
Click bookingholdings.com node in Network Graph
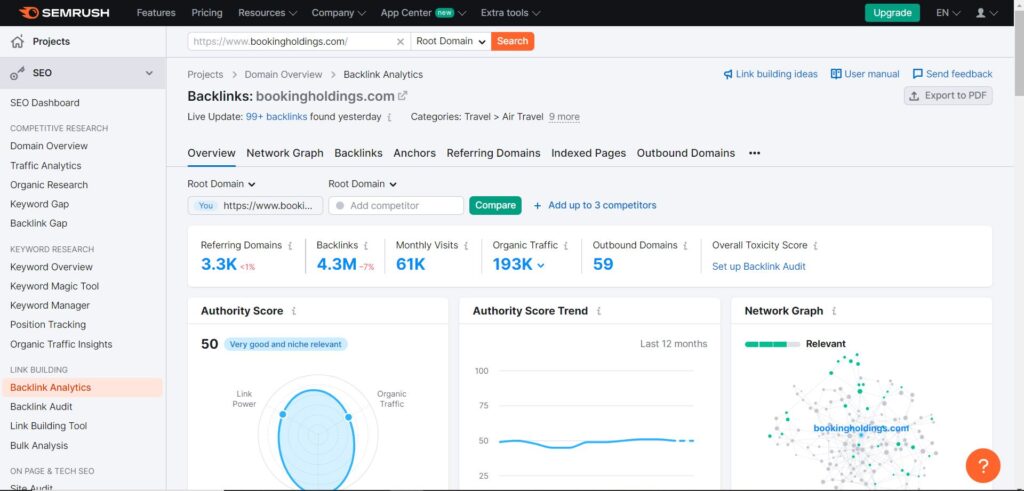(861, 428)
